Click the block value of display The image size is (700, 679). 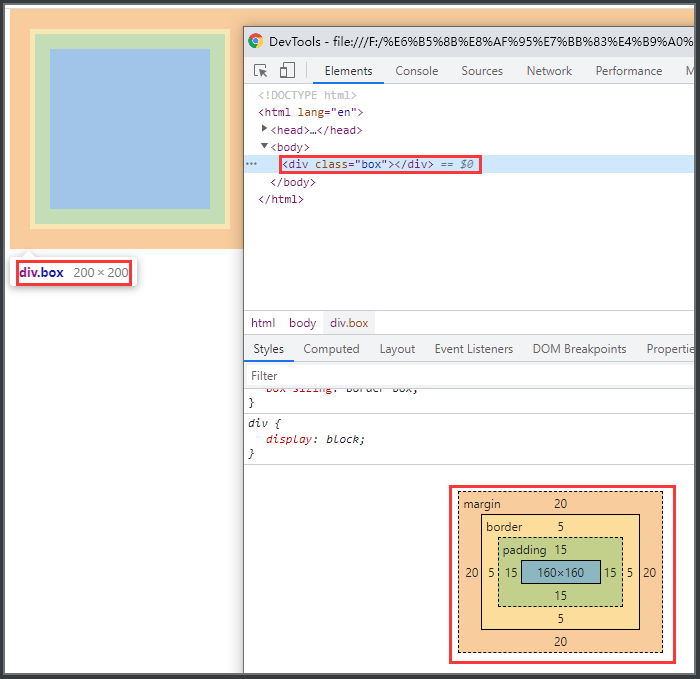(343, 439)
